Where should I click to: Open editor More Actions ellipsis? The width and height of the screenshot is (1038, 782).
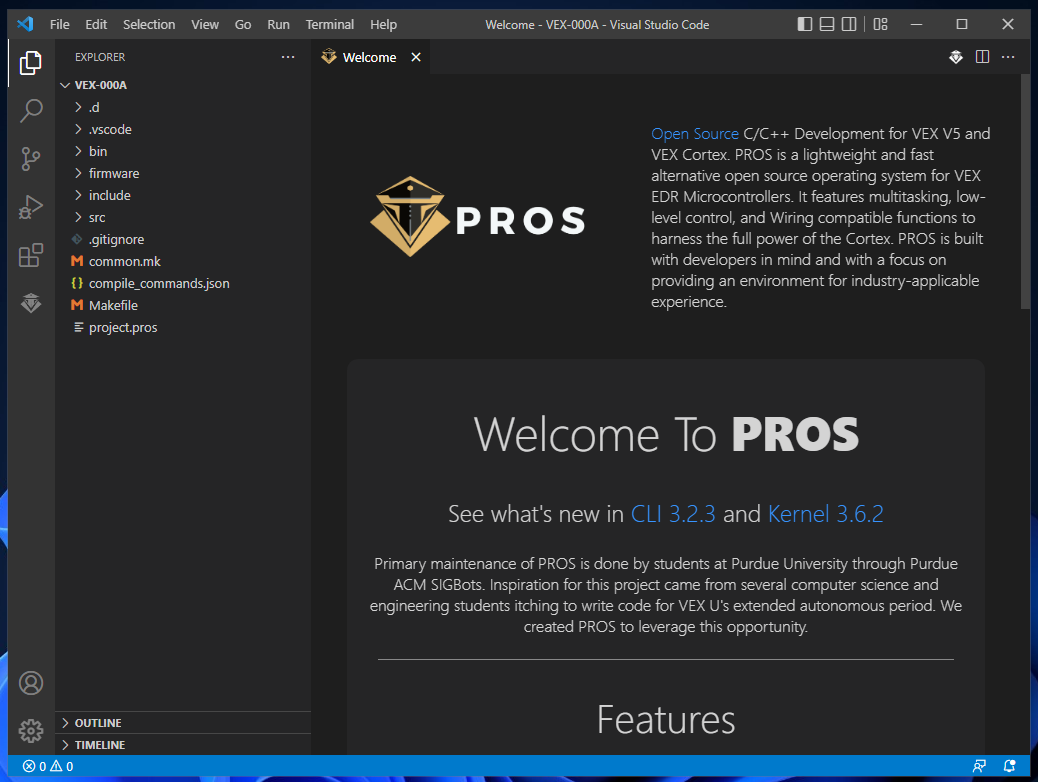click(1008, 57)
